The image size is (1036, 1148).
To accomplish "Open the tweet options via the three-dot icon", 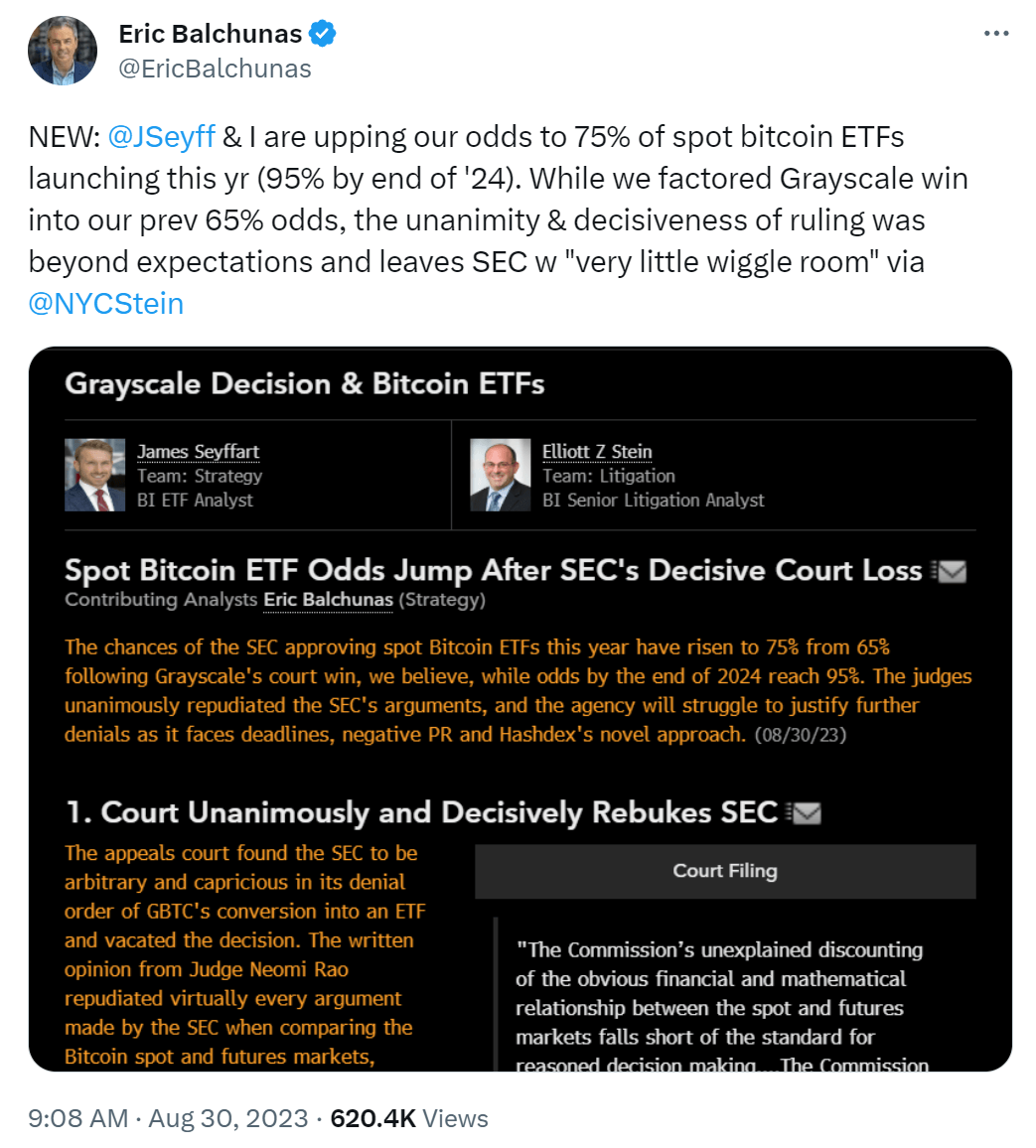I will (x=996, y=33).
